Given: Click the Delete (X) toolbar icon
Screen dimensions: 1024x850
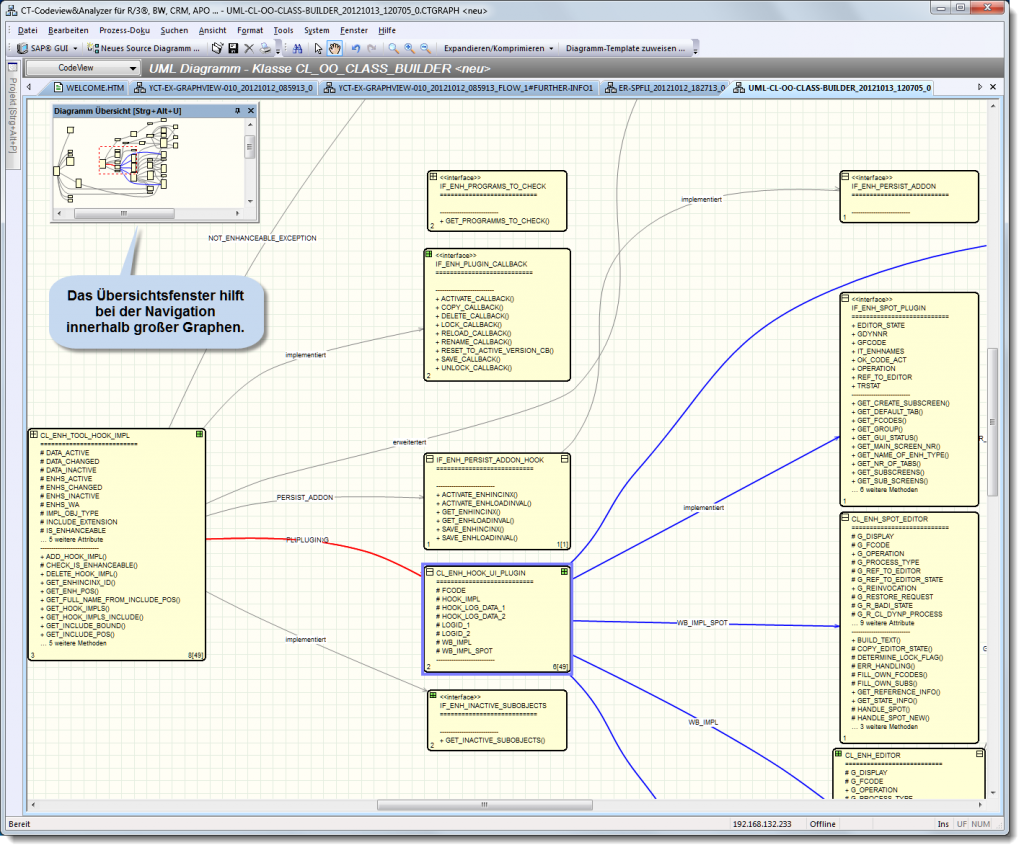Looking at the screenshot, I should [x=248, y=47].
